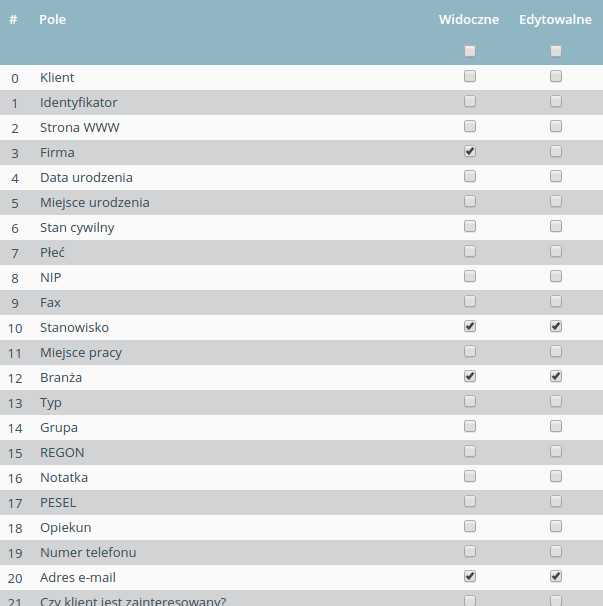The height and width of the screenshot is (606, 603).
Task: Disable Edytowalne for Branża
Action: click(x=556, y=376)
